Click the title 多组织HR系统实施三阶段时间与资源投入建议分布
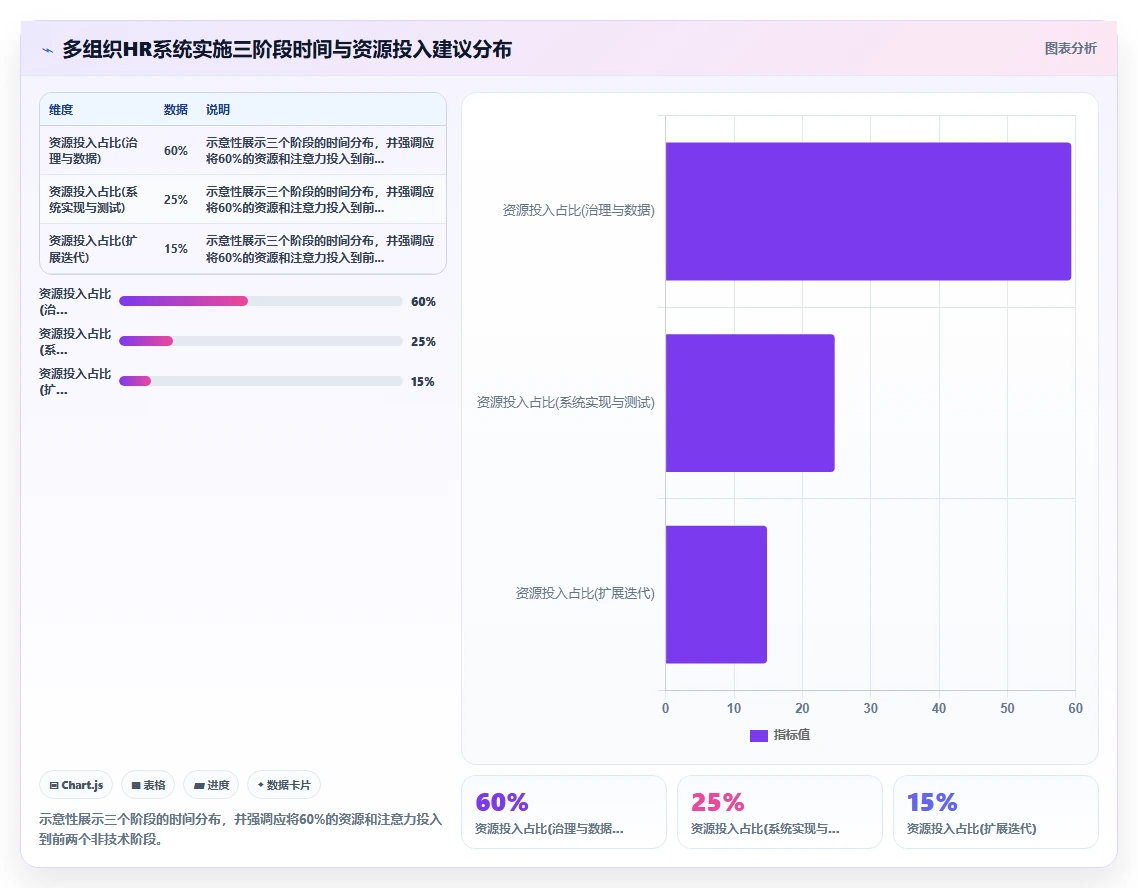Viewport: 1138px width, 888px height. pos(287,49)
